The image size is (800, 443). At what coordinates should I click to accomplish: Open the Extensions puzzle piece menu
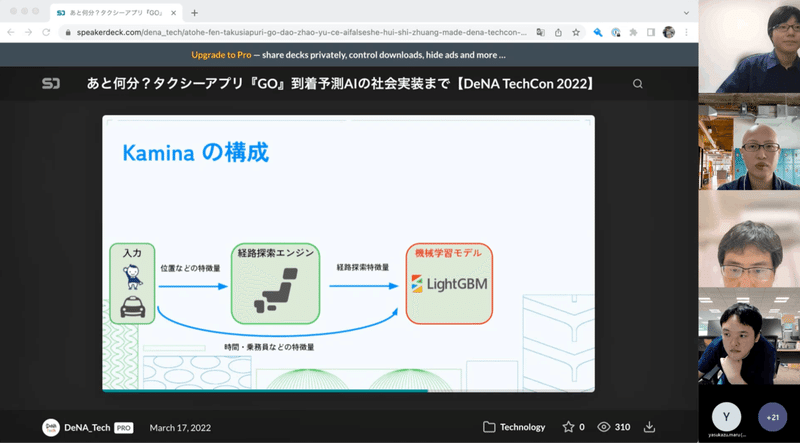click(x=633, y=32)
